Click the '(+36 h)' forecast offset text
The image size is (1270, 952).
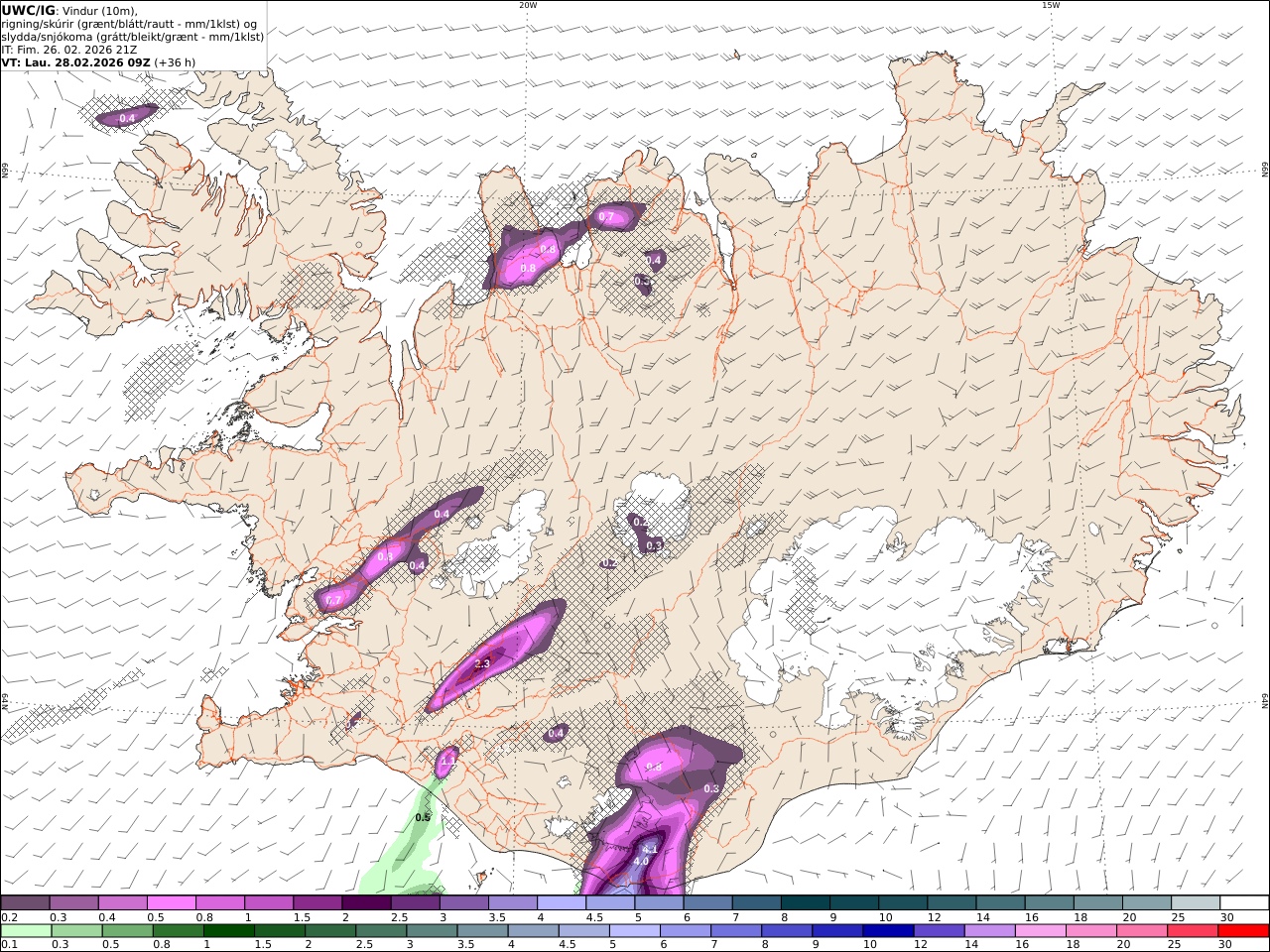(175, 62)
